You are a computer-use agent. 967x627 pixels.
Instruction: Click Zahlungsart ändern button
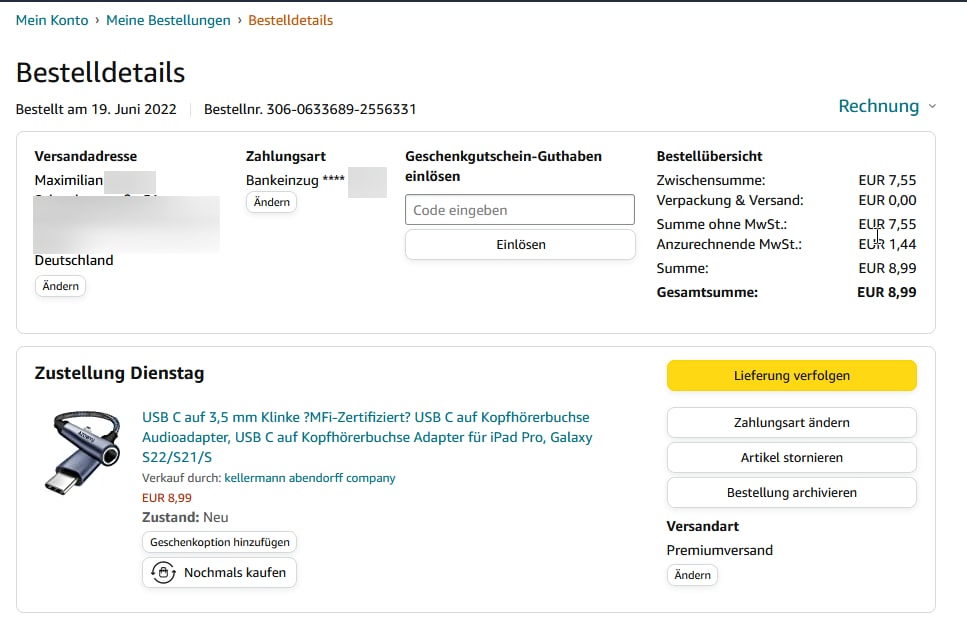[x=791, y=422]
